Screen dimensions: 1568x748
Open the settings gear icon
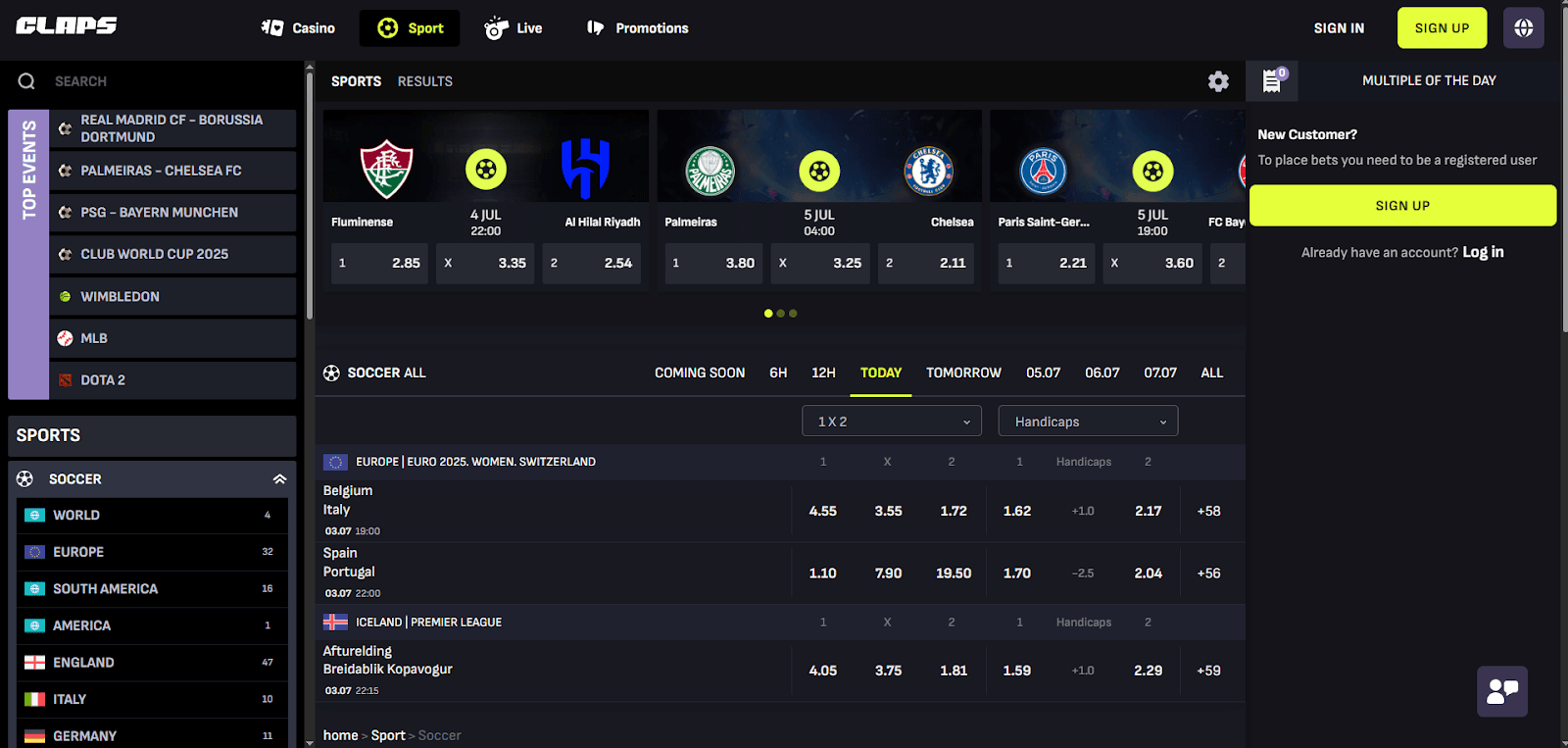[1218, 81]
